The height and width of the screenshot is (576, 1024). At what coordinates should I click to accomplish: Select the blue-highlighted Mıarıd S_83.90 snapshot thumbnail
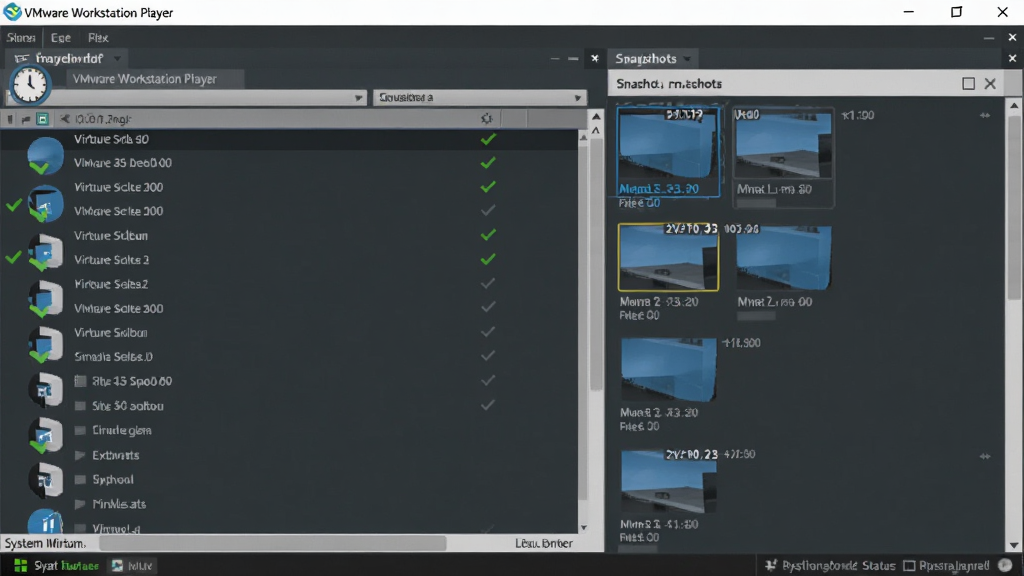click(x=667, y=152)
